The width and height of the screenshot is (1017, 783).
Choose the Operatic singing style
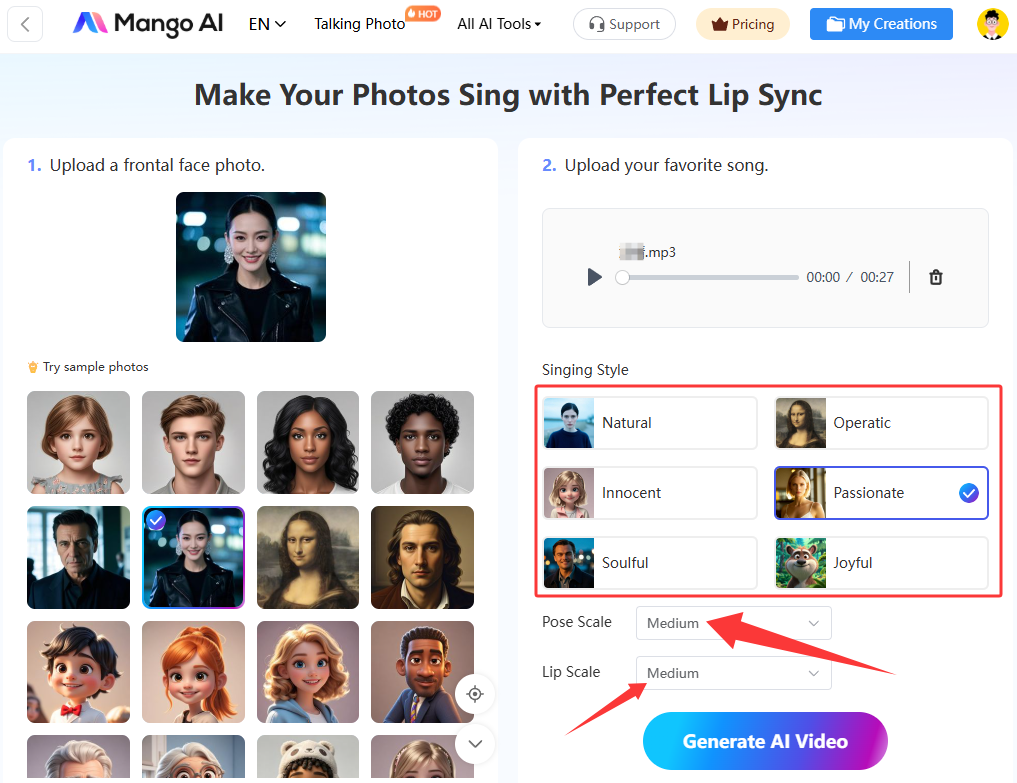[881, 423]
